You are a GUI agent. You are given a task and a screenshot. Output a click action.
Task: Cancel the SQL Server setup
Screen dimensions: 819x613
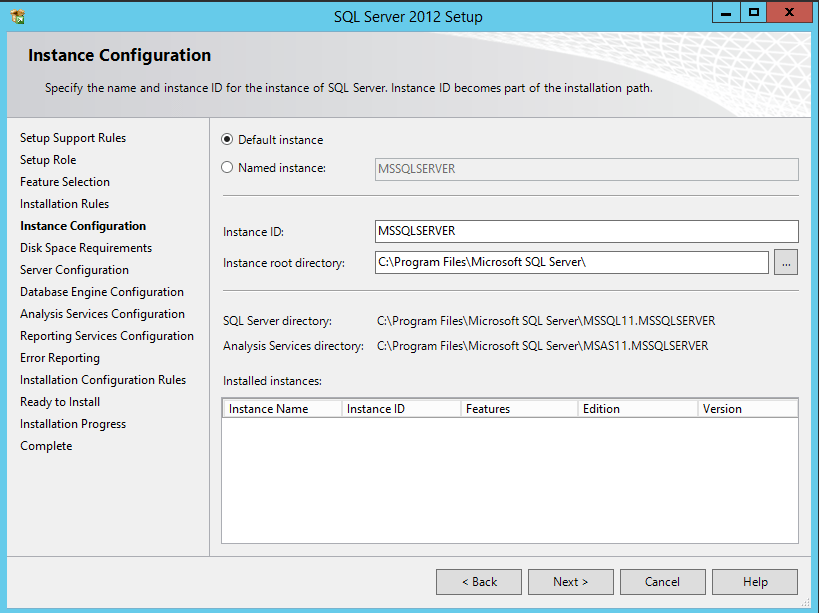pyautogui.click(x=662, y=582)
